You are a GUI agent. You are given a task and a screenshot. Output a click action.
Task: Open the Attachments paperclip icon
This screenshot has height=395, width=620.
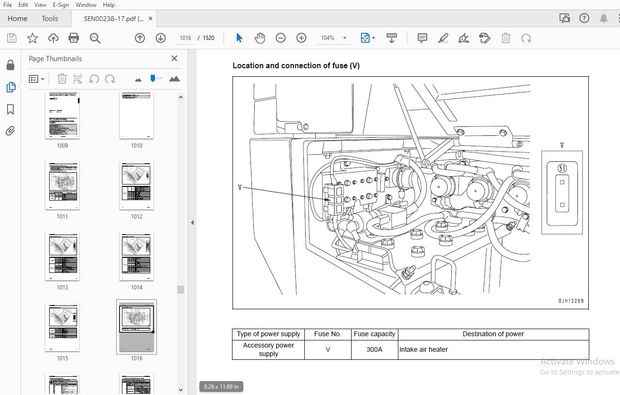click(11, 131)
